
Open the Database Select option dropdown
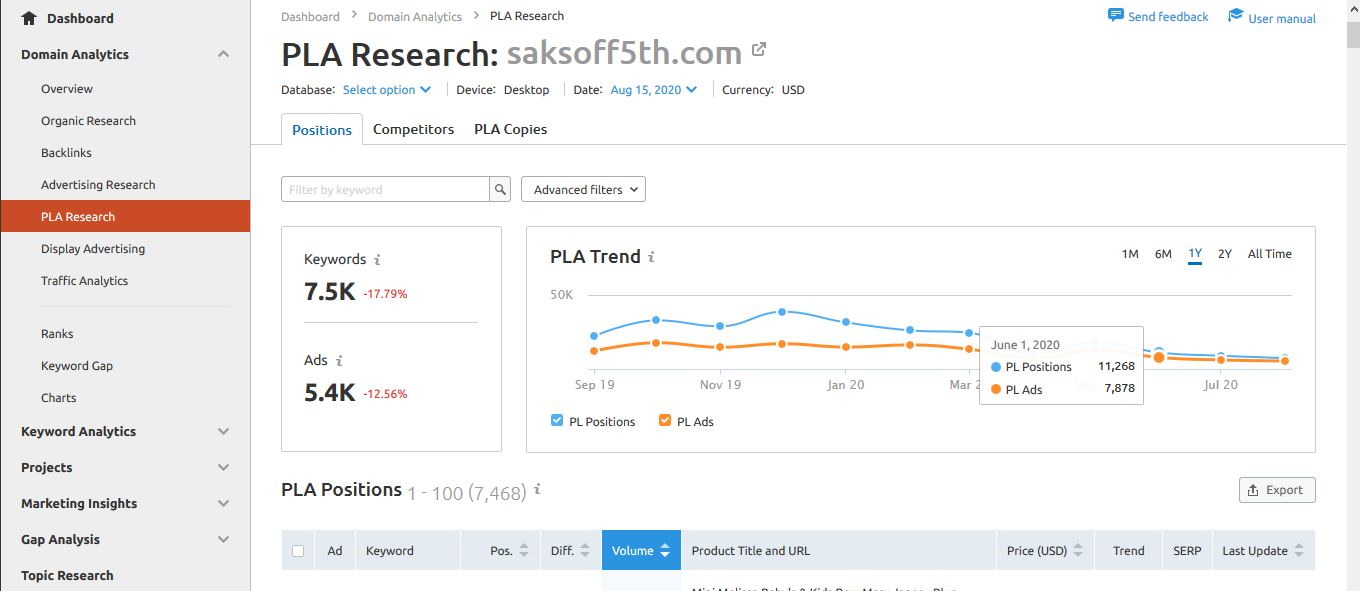(387, 90)
